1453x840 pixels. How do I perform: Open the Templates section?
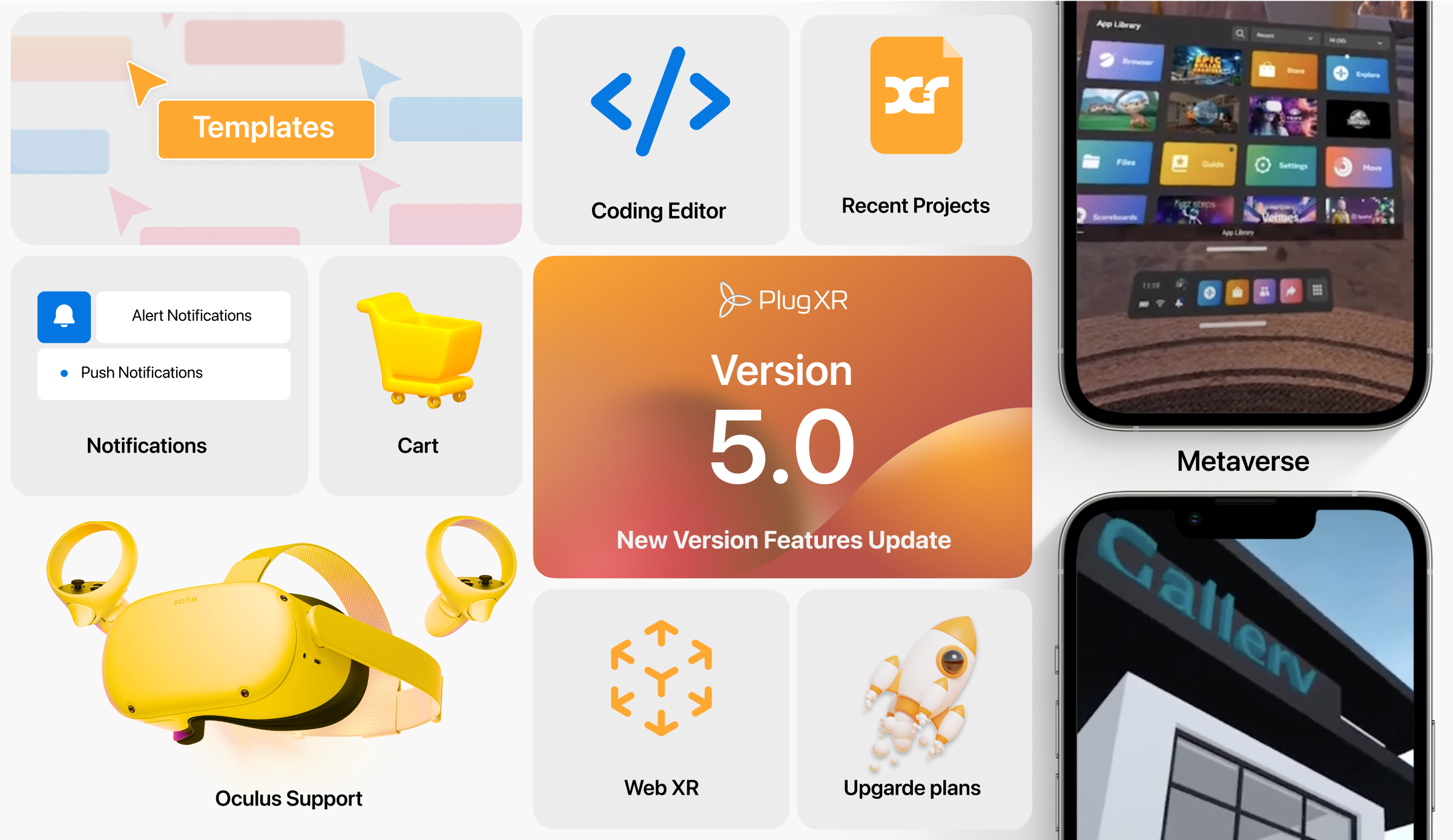click(x=265, y=127)
